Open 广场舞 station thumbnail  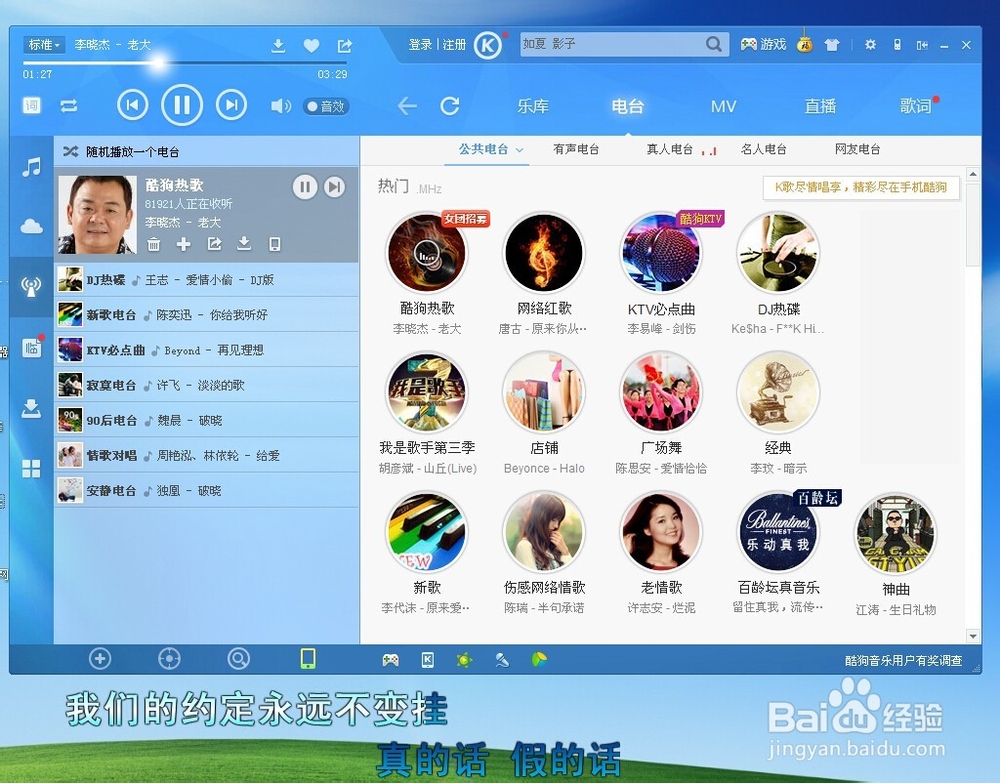661,392
